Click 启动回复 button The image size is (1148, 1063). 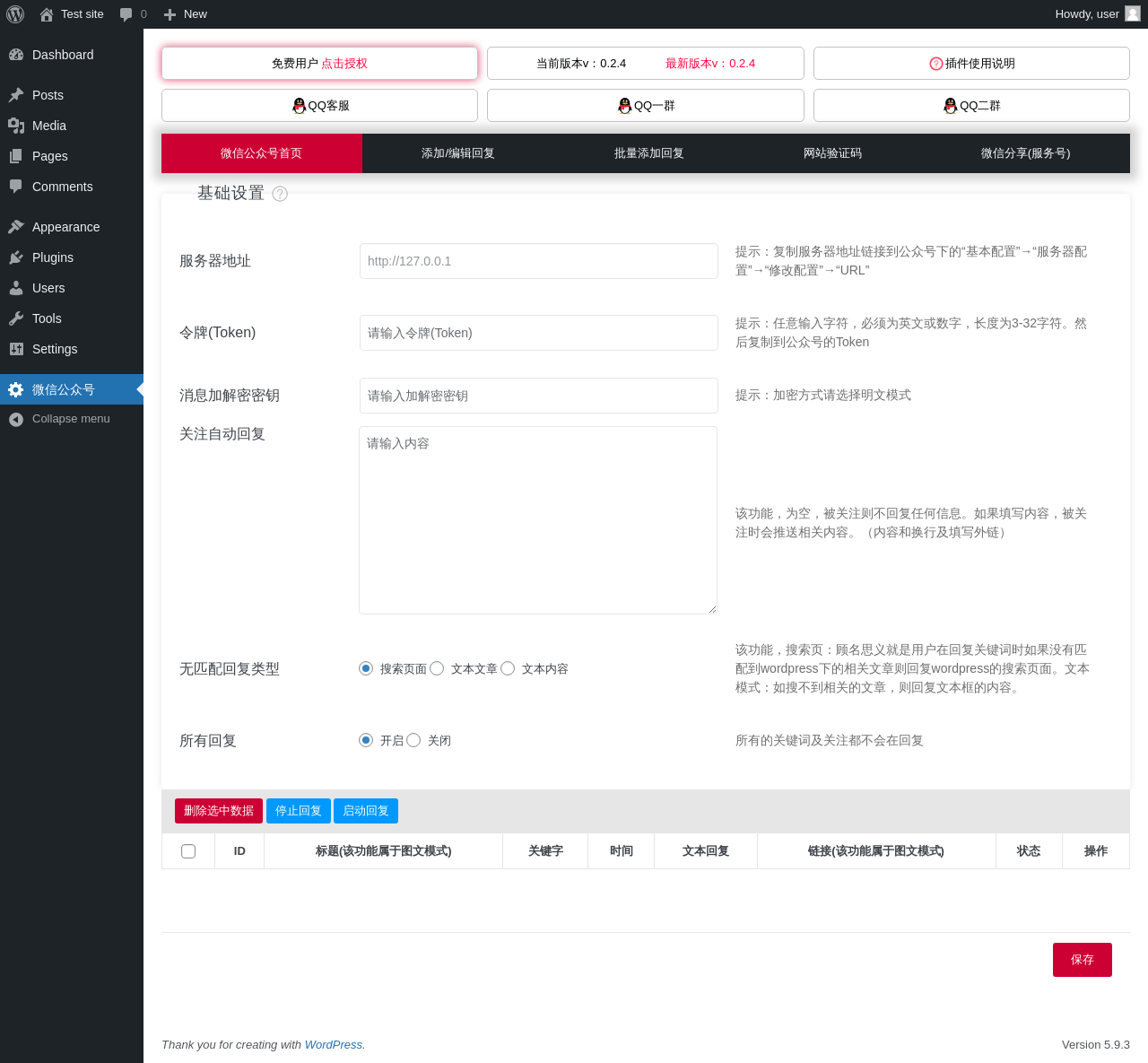click(x=366, y=811)
